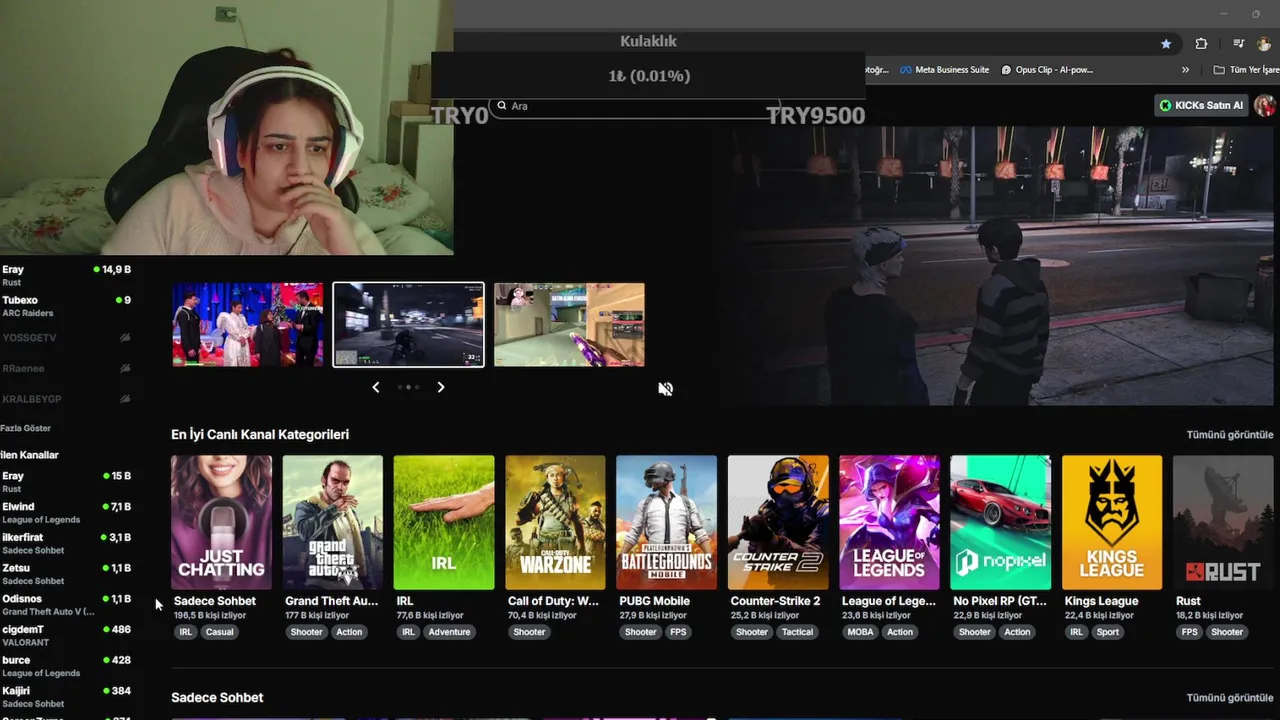This screenshot has height=720, width=1280.
Task: Click the Action tag under Grand Theft Auto
Action: (x=349, y=632)
